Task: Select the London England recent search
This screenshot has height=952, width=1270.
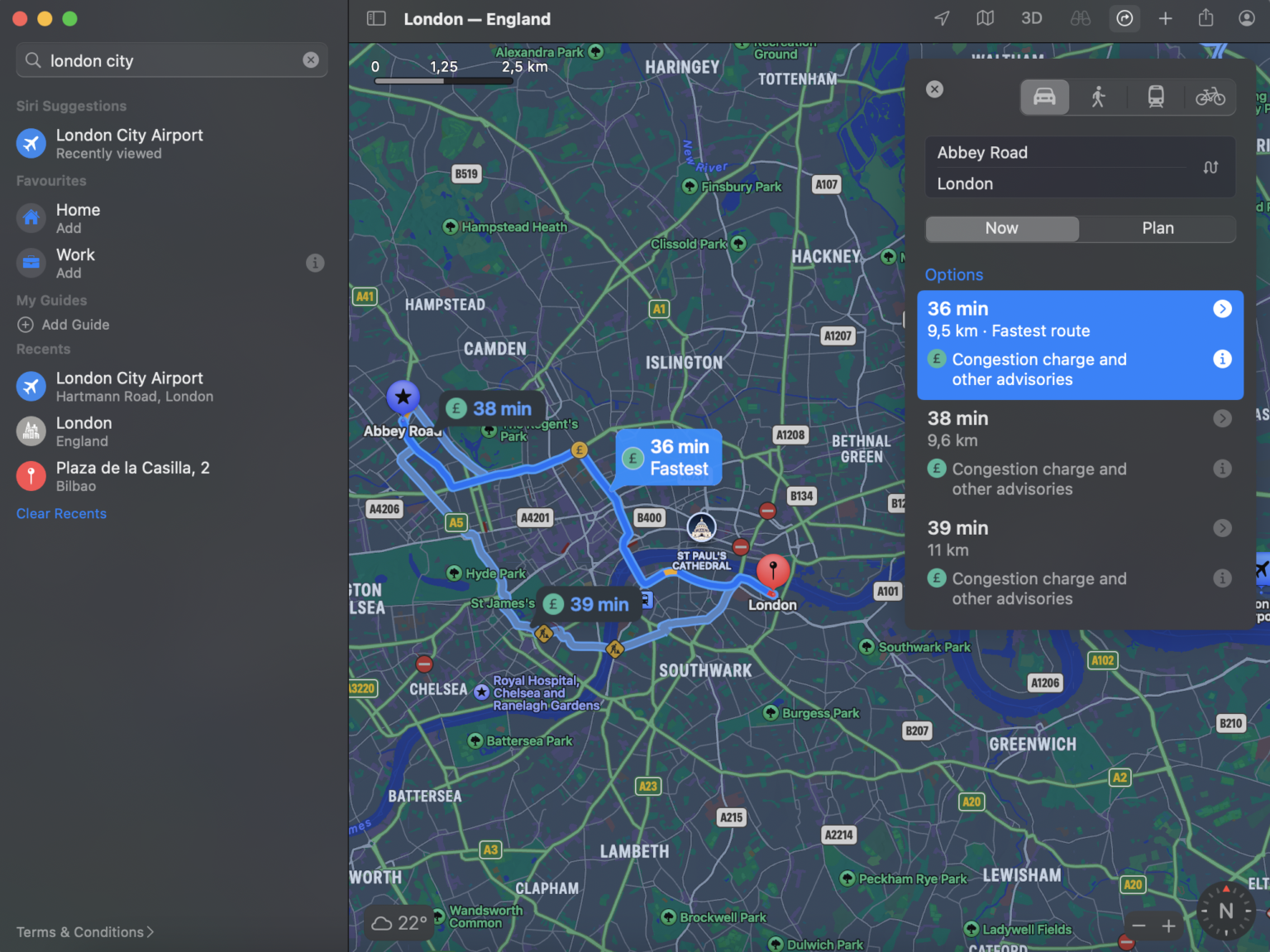Action: [84, 431]
